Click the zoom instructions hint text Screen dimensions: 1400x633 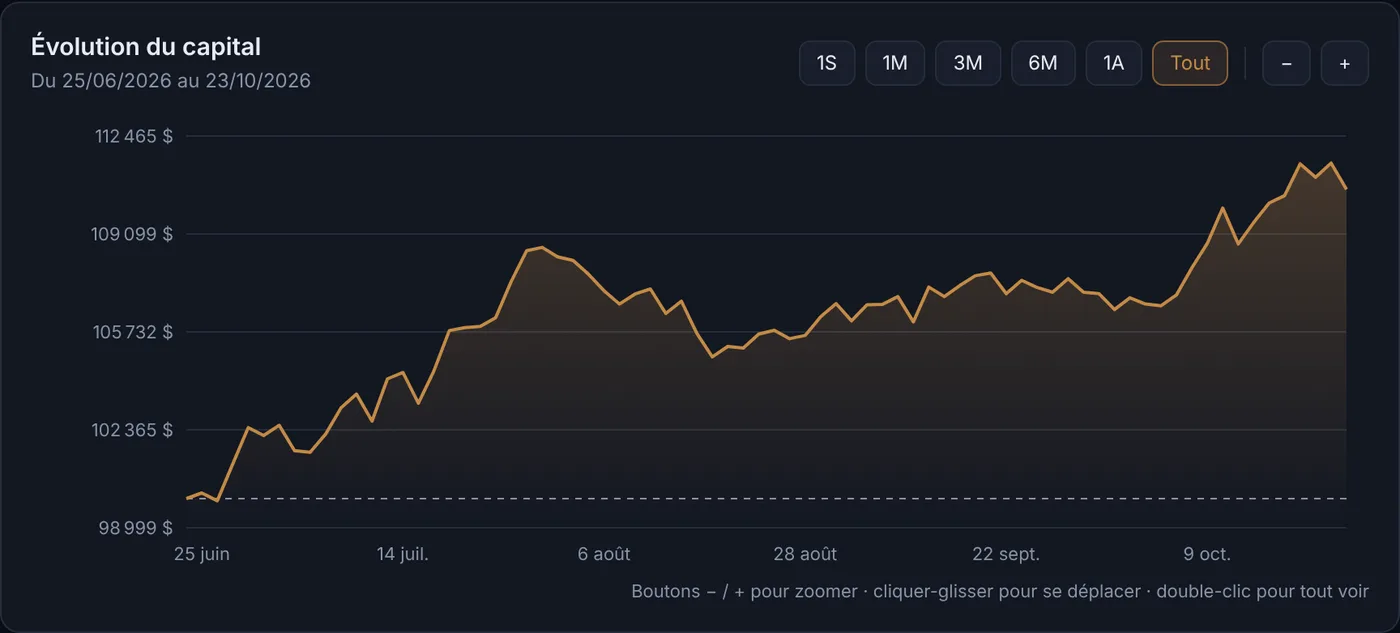[1000, 591]
